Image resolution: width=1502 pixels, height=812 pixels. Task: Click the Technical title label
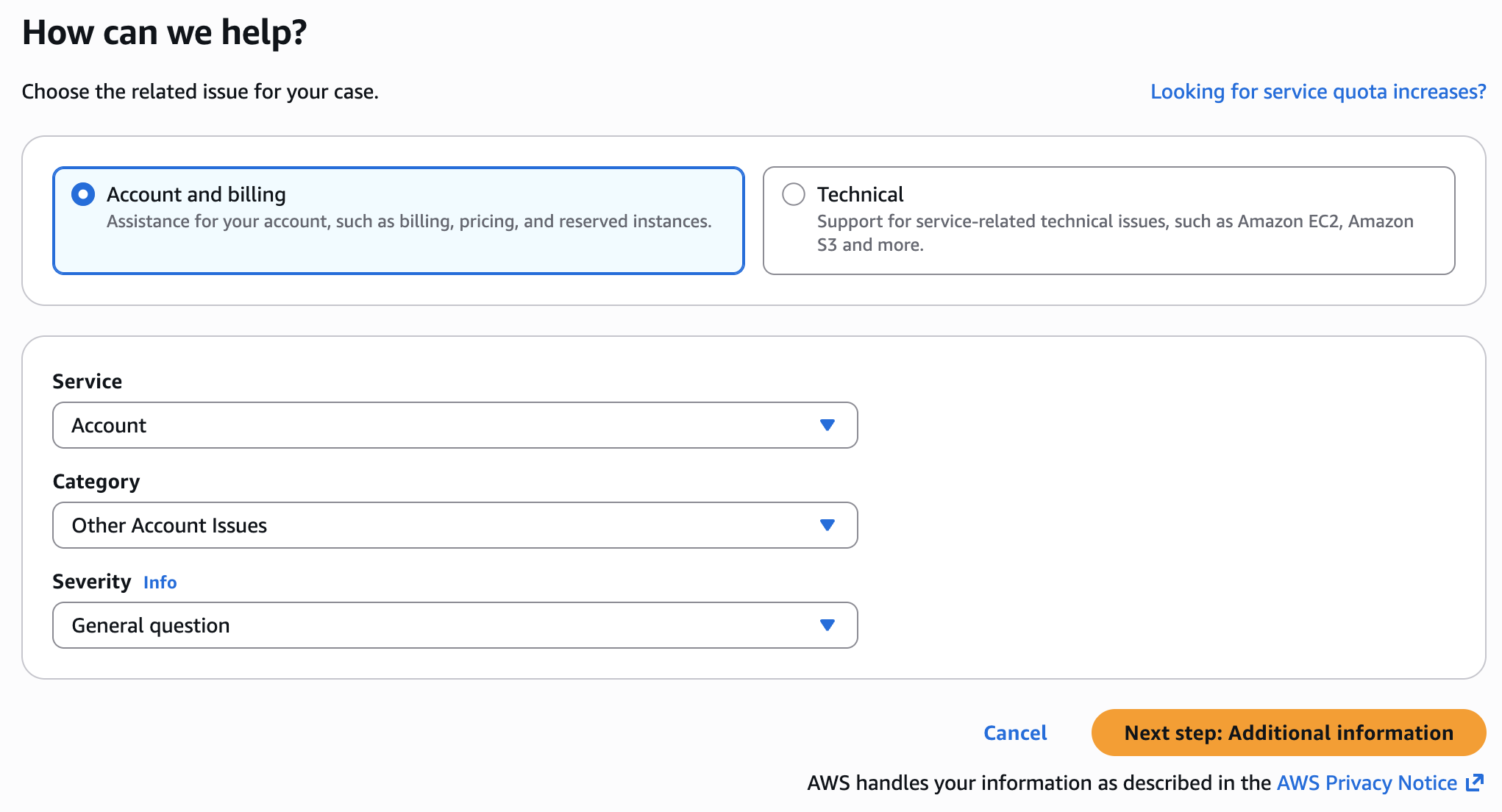pos(860,194)
